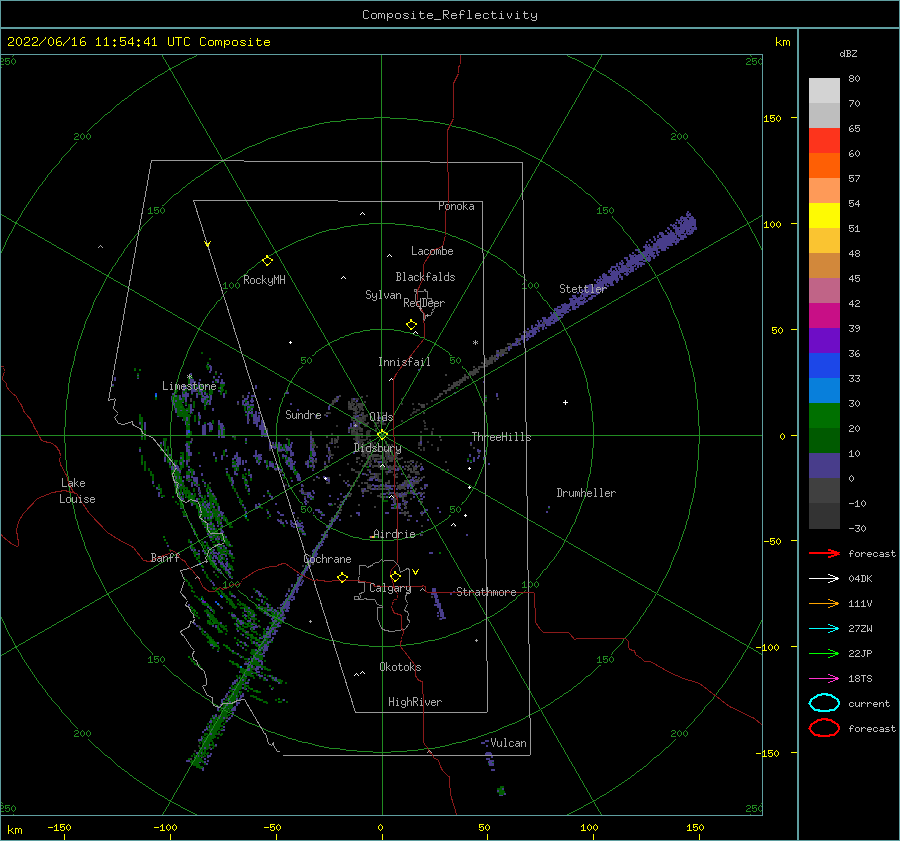Click the Stettler label on the map

click(x=583, y=289)
